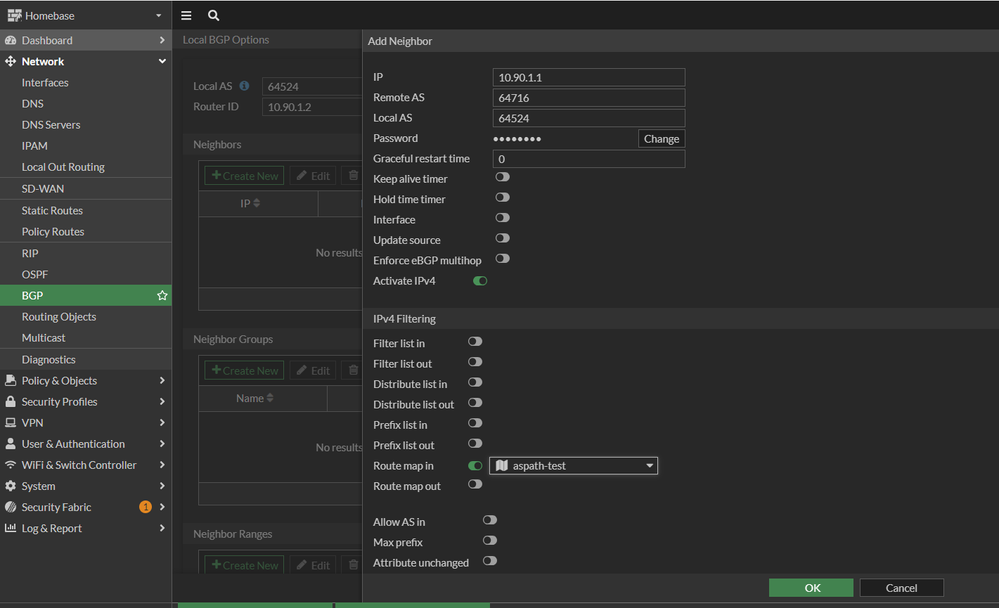The image size is (999, 608).
Task: Click the Remote AS input field
Action: (x=588, y=98)
